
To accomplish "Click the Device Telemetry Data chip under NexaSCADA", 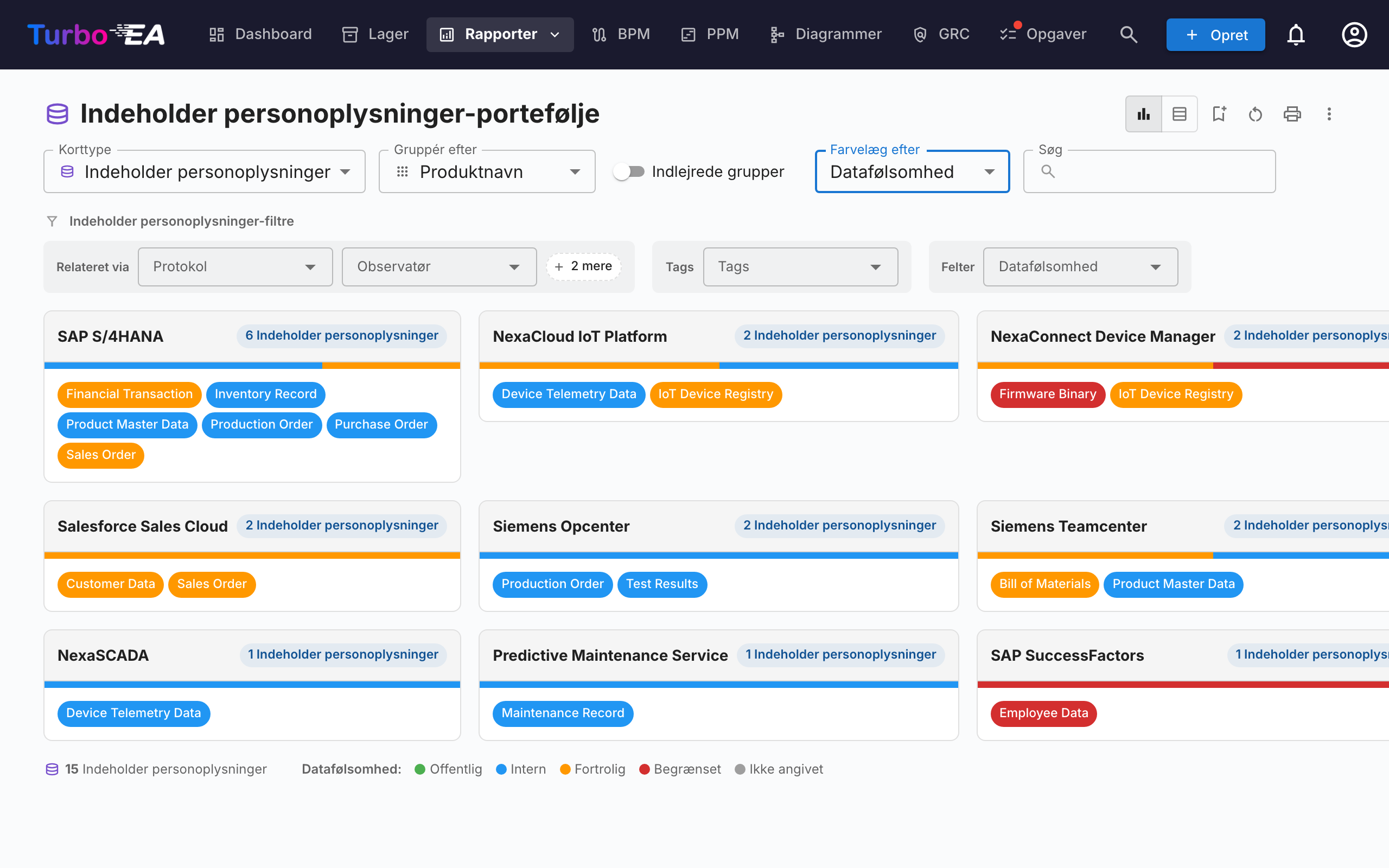I will 133,713.
